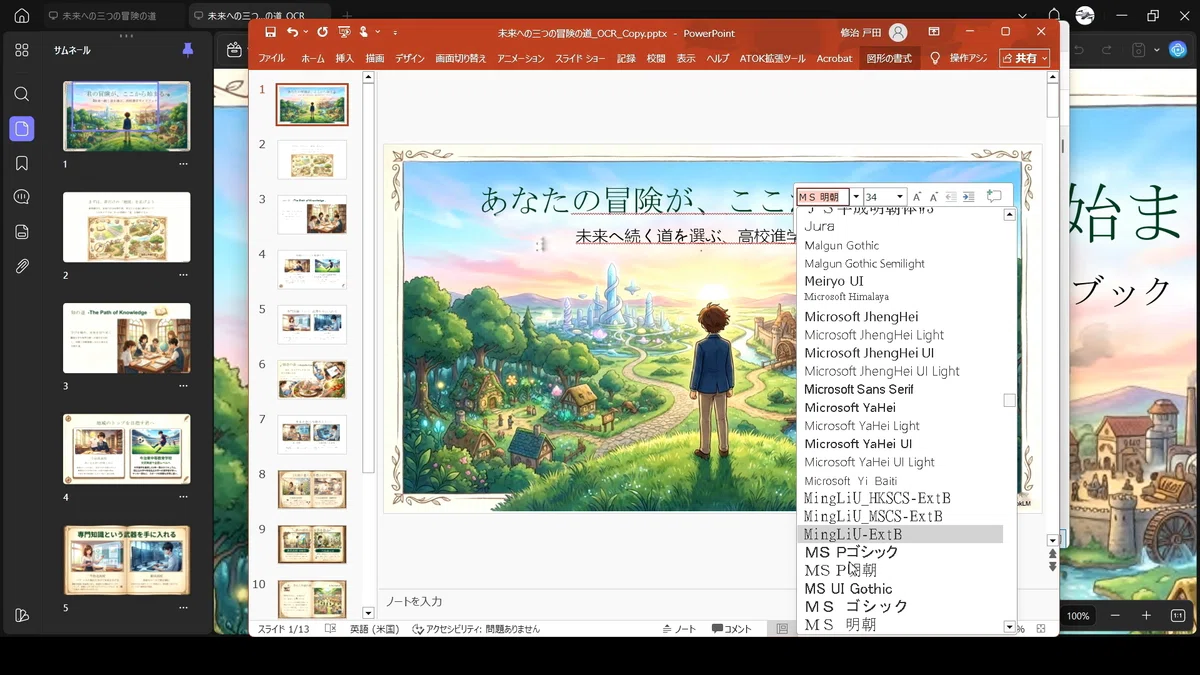Check accessibility status icon in status bar
The width and height of the screenshot is (1200, 675).
417,629
